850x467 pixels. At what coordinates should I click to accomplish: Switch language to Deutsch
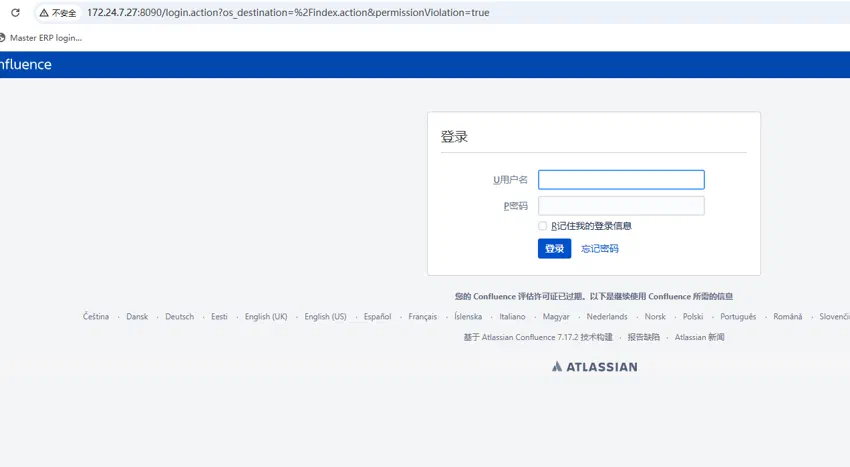coord(179,317)
